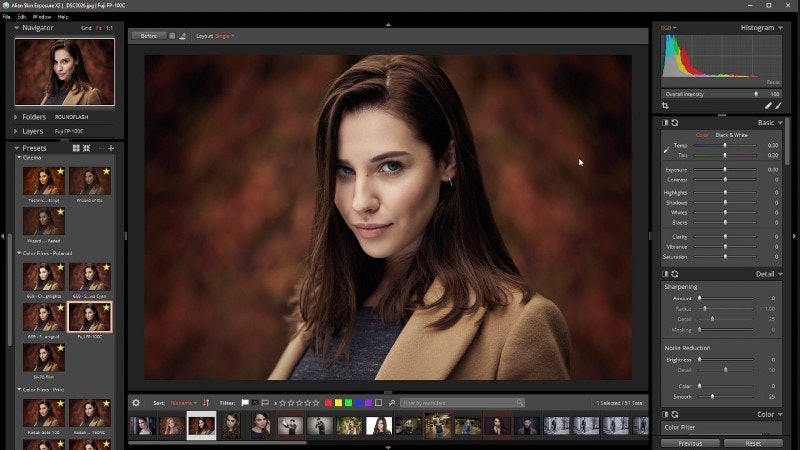Image resolution: width=800 pixels, height=450 pixels.
Task: Expand the Layers panel
Action: click(x=15, y=131)
